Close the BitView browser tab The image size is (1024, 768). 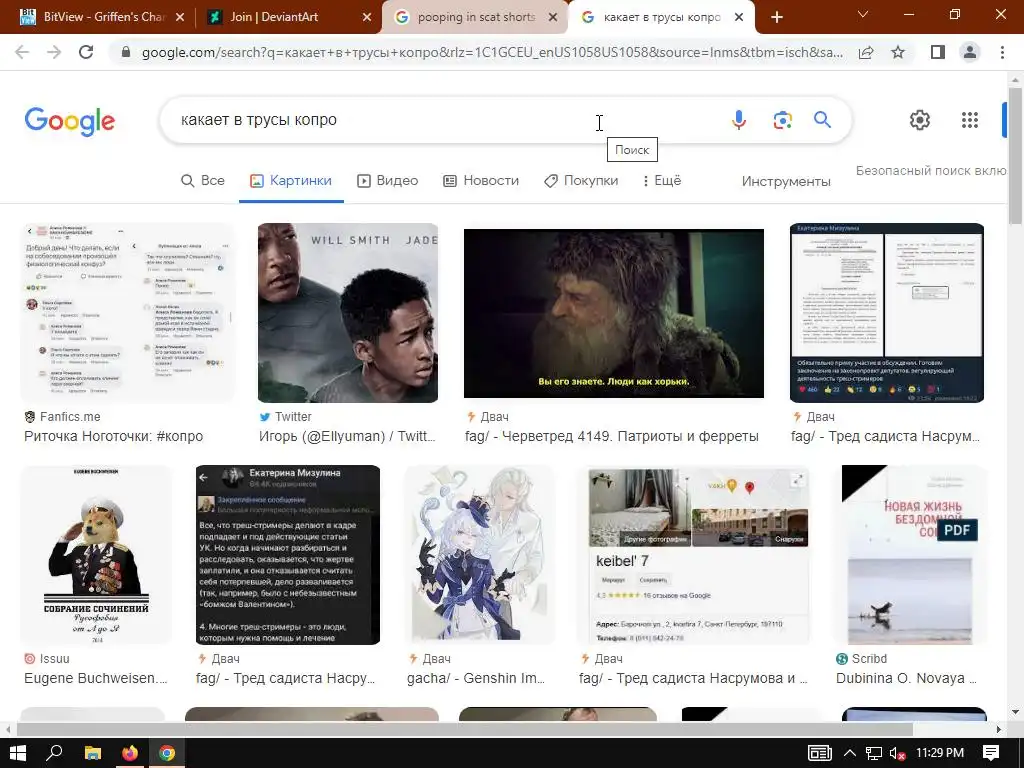coord(181,17)
